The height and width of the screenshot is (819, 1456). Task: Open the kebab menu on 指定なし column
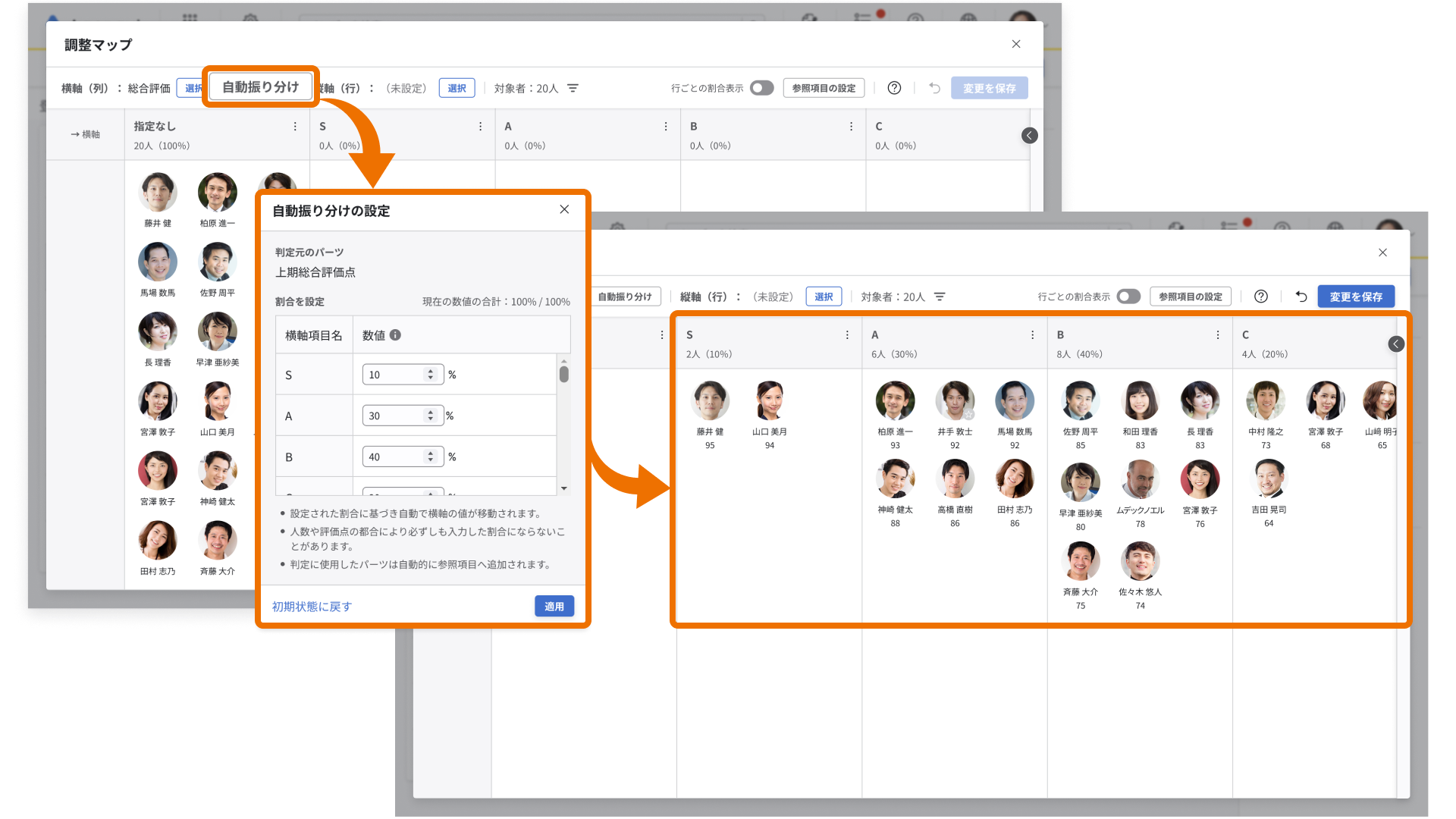click(296, 126)
